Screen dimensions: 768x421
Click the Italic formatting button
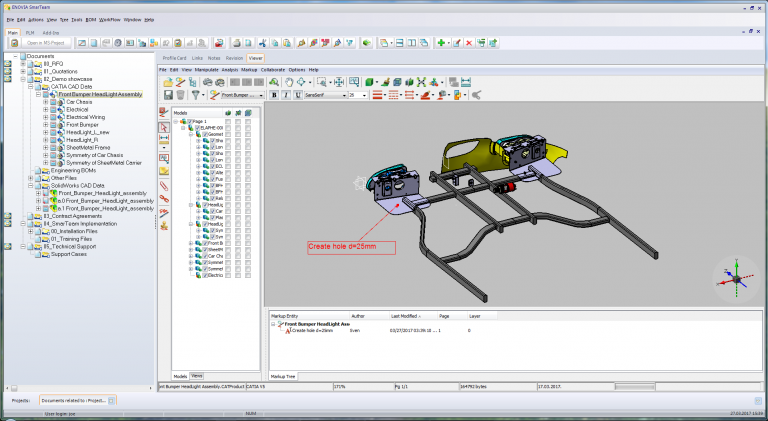[285, 95]
